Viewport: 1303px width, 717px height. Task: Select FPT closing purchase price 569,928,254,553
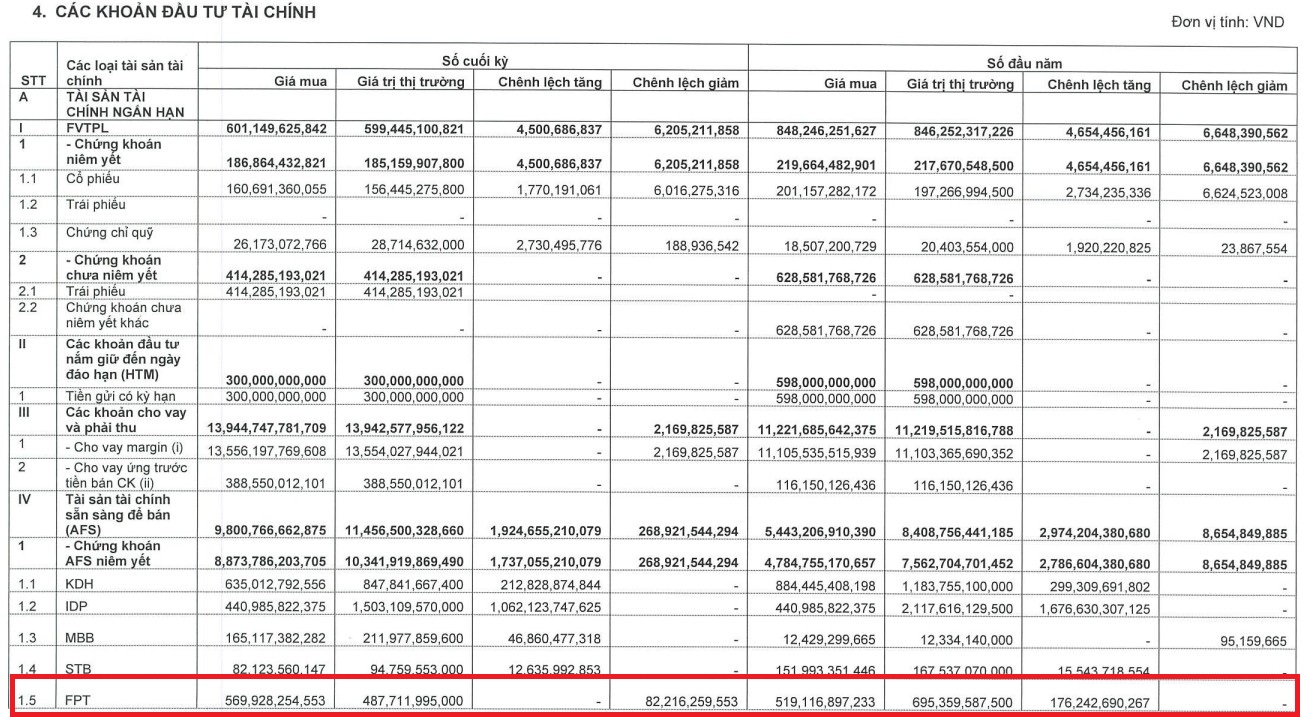[x=264, y=701]
